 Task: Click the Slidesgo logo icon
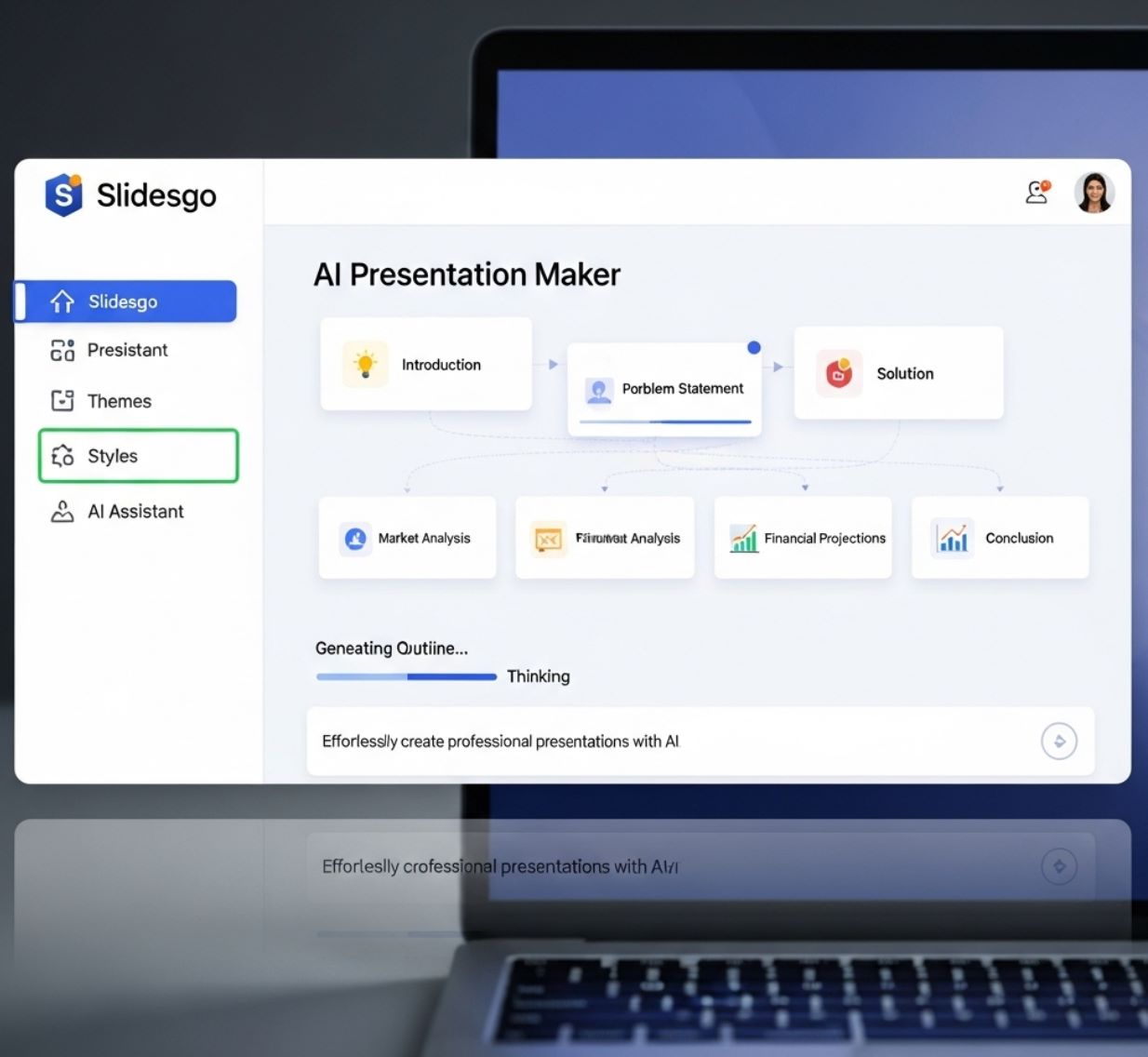[x=63, y=194]
